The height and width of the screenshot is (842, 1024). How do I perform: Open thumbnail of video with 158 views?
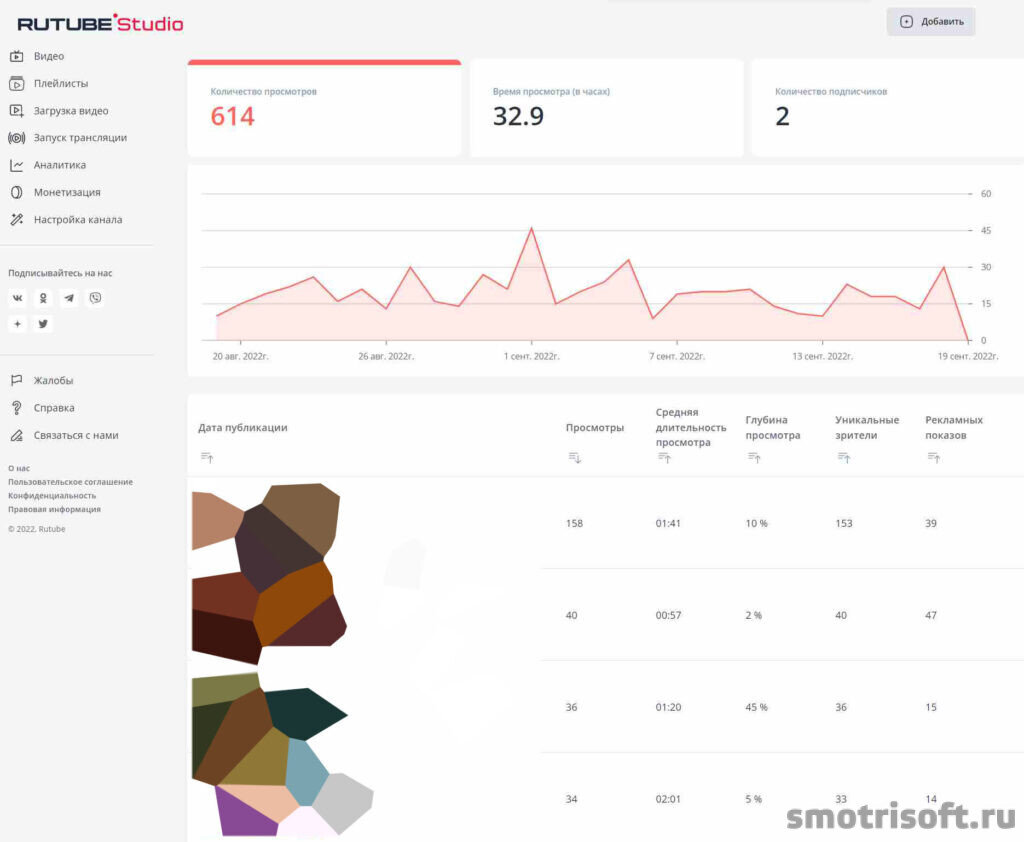(266, 526)
